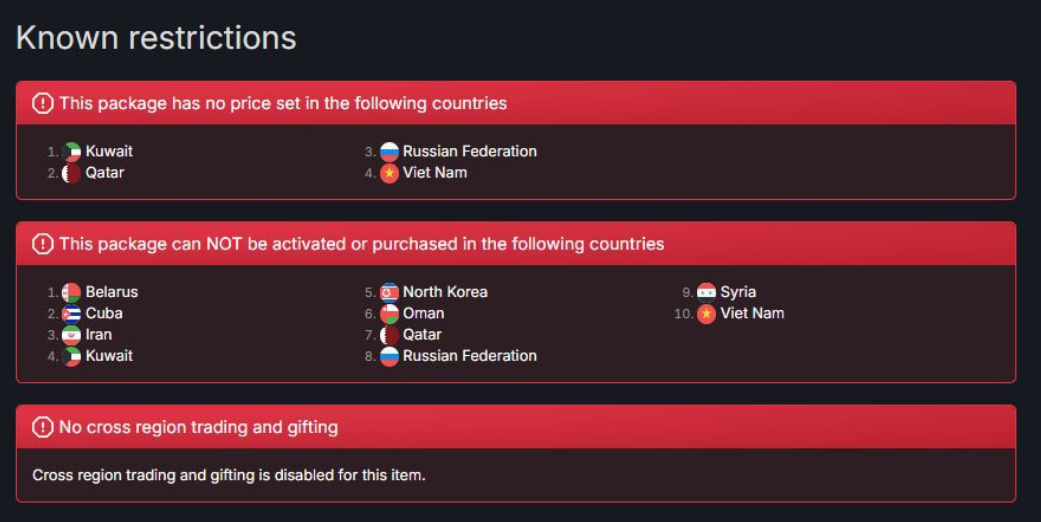Click the Iran flag icon
This screenshot has width=1041, height=522.
(72, 335)
